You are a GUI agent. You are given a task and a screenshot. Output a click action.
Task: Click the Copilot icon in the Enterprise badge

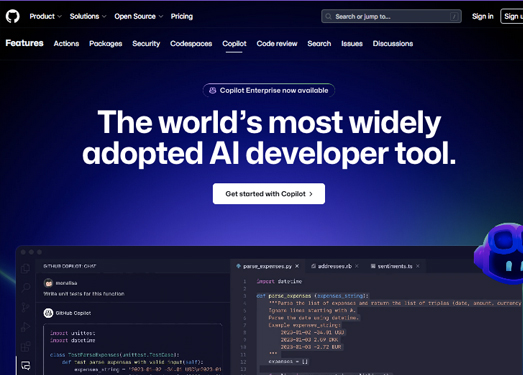tap(212, 90)
